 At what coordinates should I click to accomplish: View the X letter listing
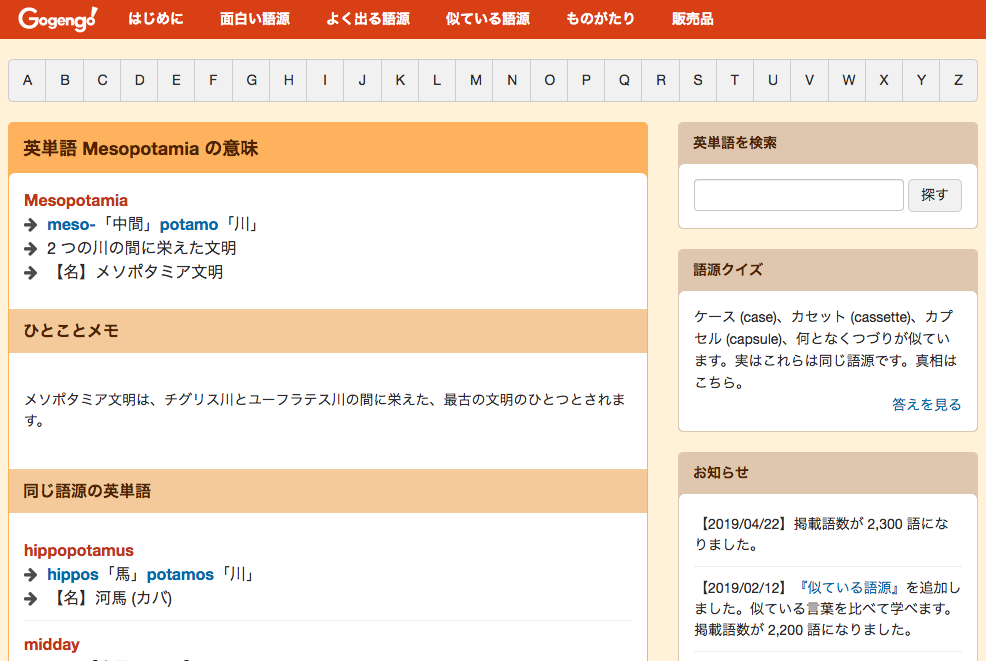click(x=884, y=81)
